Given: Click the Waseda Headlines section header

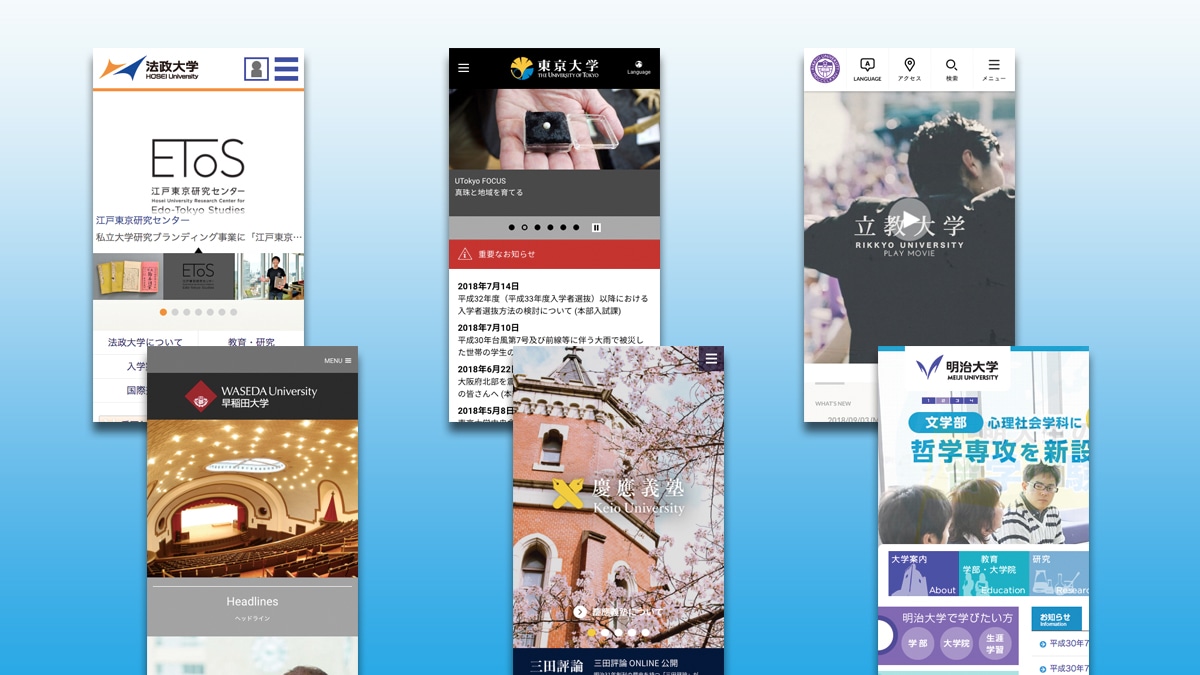Looking at the screenshot, I should pos(252,602).
